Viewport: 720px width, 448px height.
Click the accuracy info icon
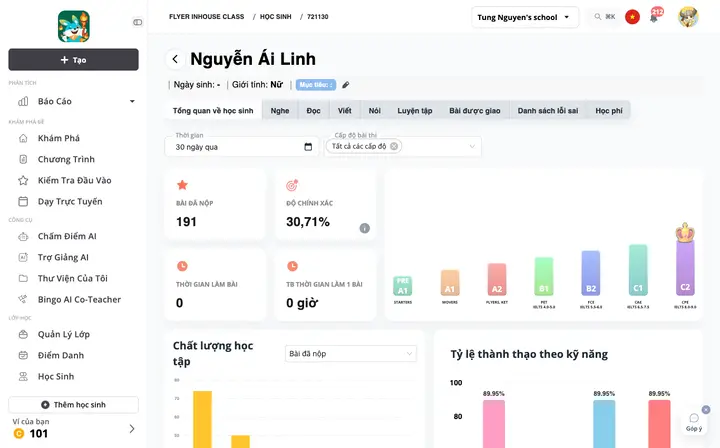click(365, 228)
